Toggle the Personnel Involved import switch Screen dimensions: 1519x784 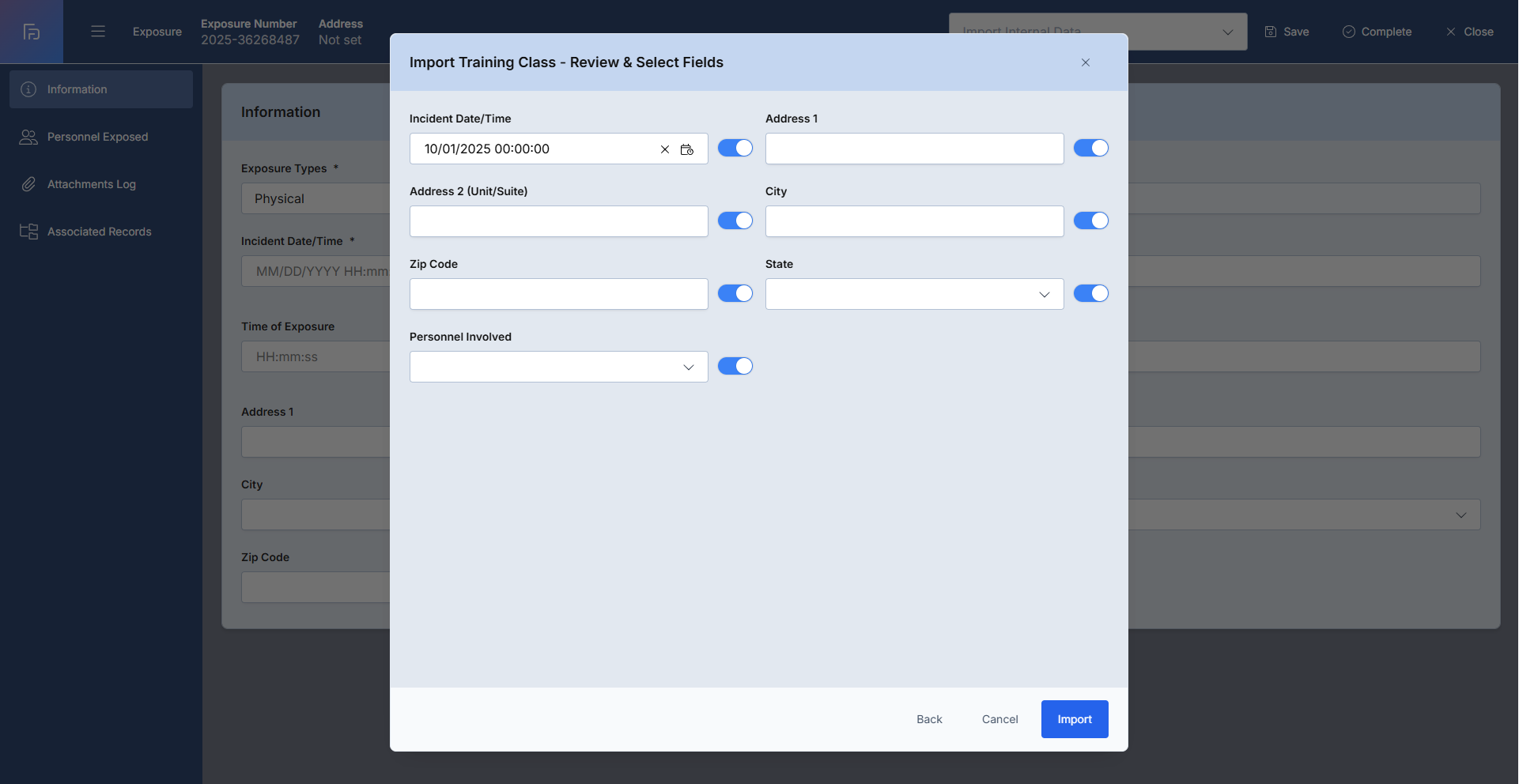735,366
